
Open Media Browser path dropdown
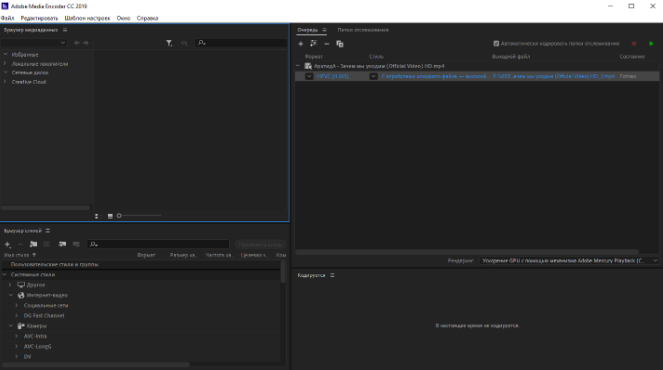click(34, 43)
